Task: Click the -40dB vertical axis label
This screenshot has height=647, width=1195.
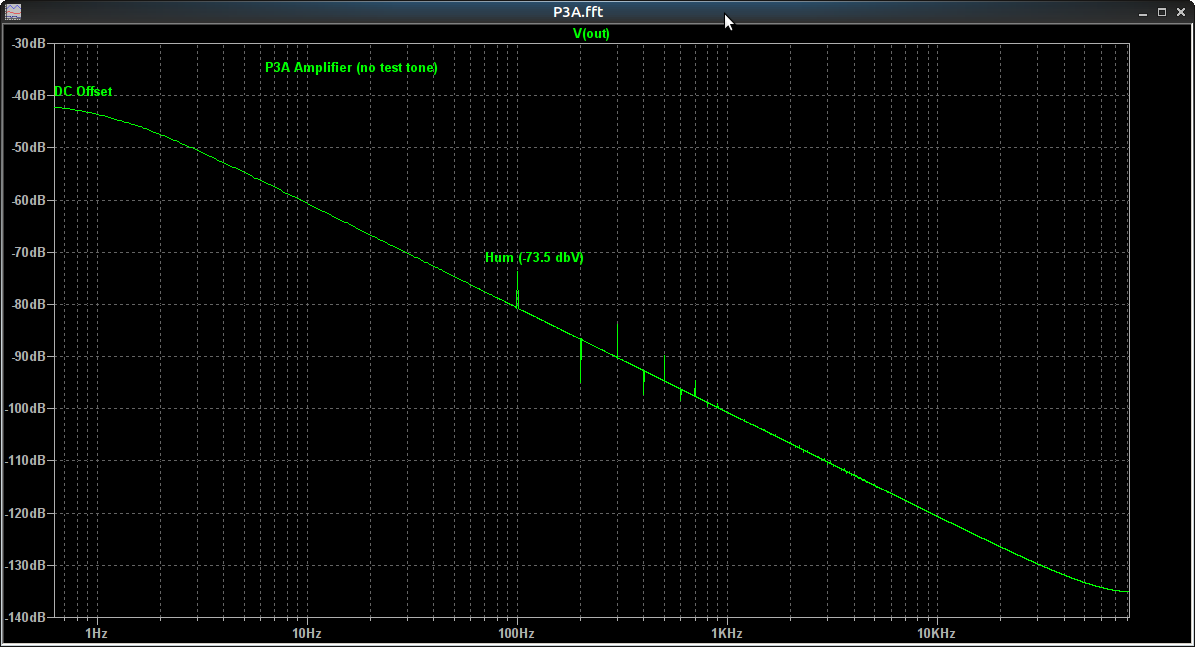Action: click(x=28, y=95)
